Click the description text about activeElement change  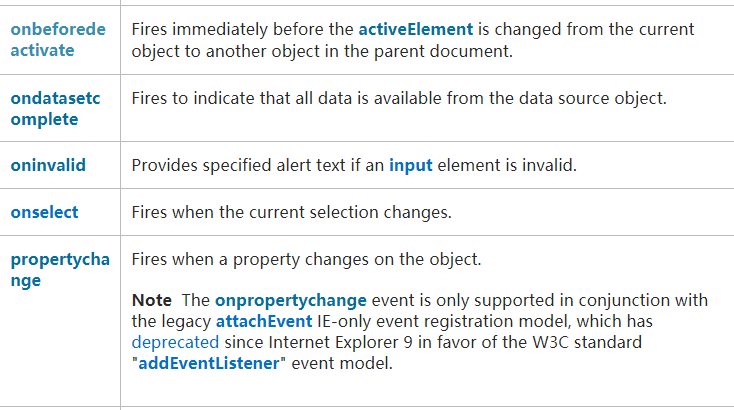click(412, 40)
